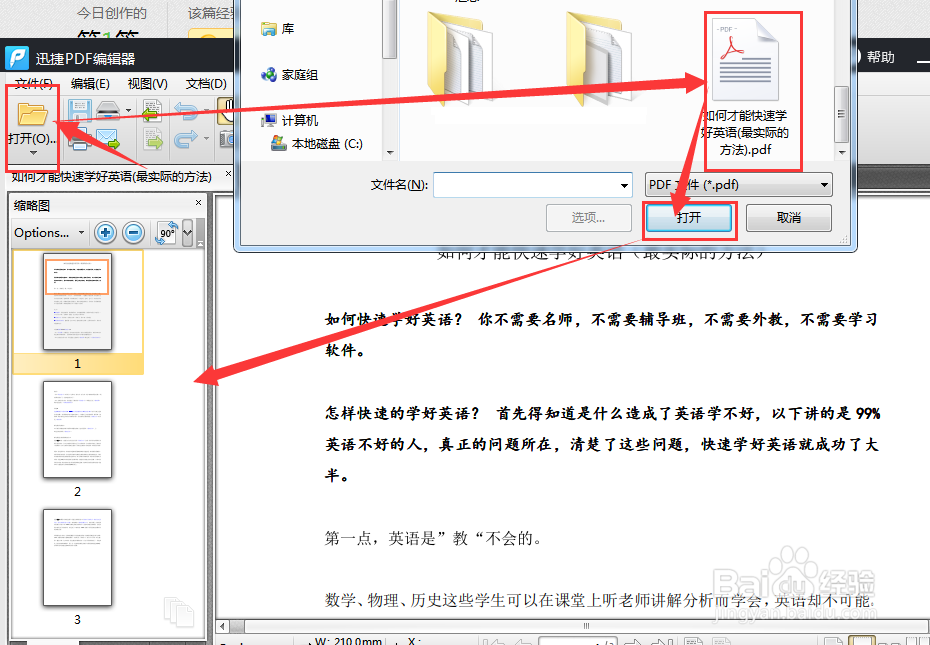Screen dimensions: 930x645
Task: Select the 库 libraries item in dialog sidebar
Action: (278, 28)
